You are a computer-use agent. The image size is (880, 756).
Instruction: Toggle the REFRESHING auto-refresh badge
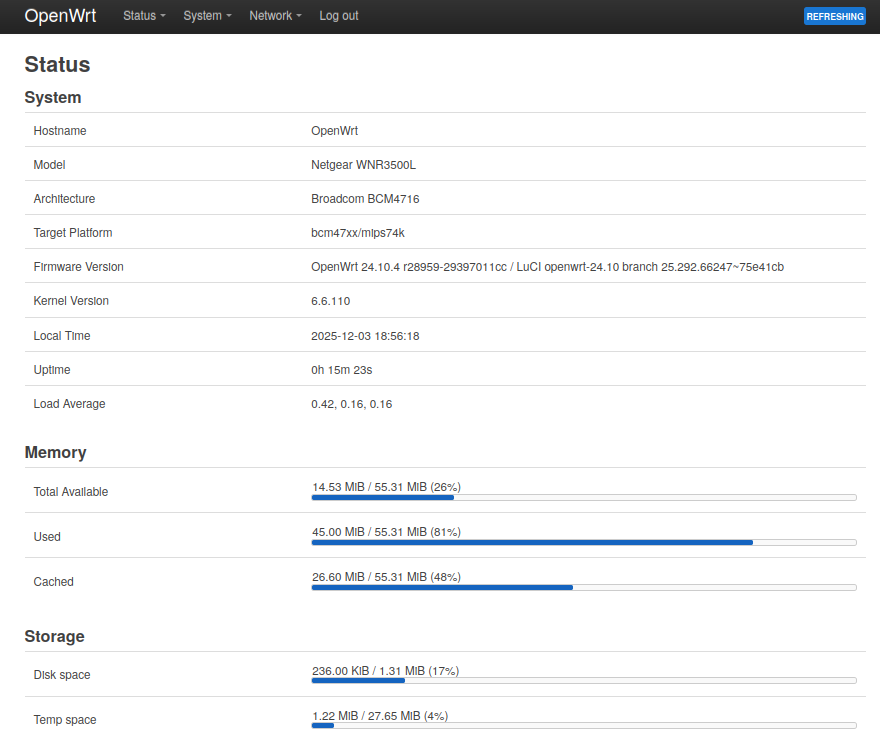coord(834,16)
